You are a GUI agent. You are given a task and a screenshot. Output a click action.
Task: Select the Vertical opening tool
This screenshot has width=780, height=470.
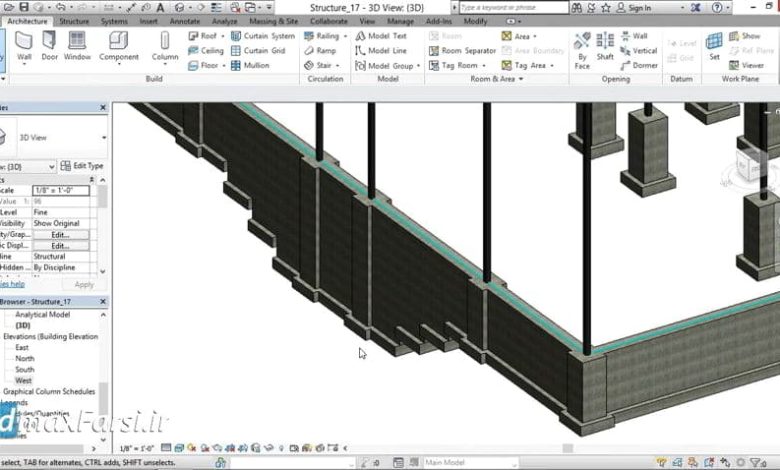tap(639, 51)
